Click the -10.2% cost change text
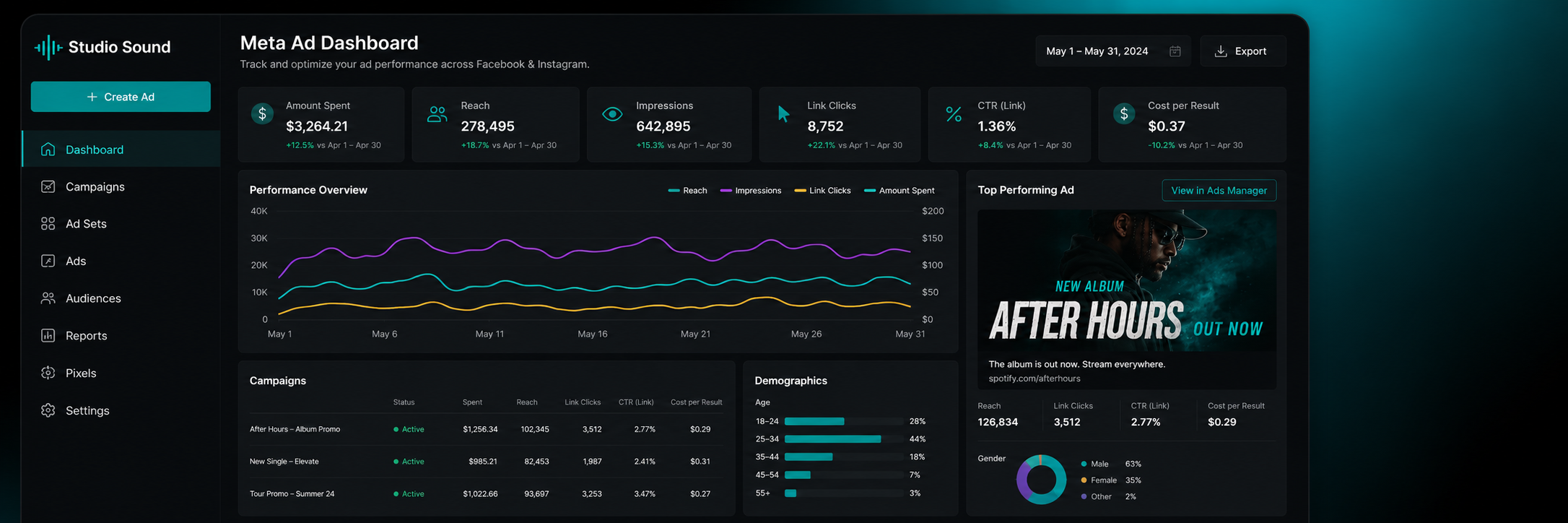 pos(1161,145)
